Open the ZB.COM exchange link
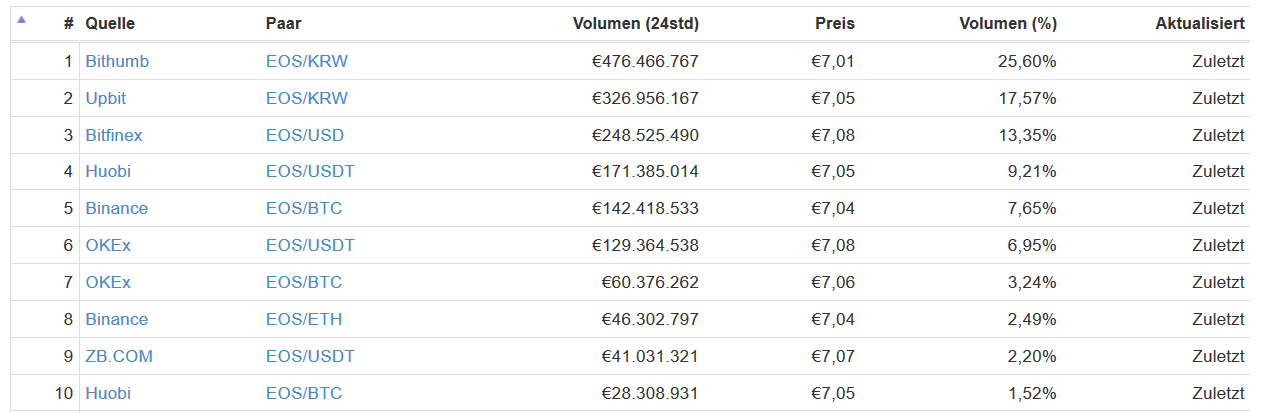The image size is (1273, 413). [x=119, y=356]
